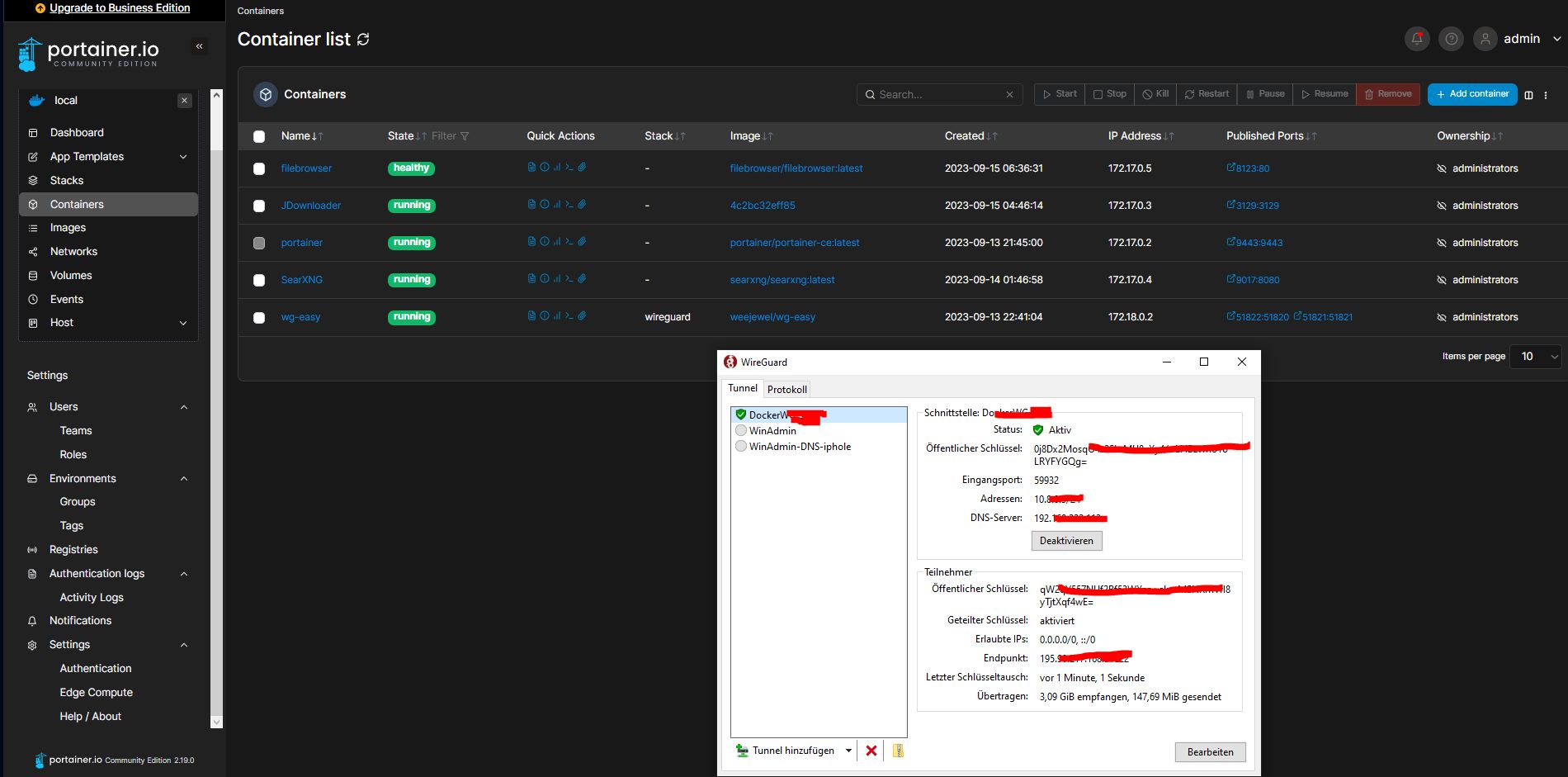Select WinAdmin tunnel in WireGuard list

coord(772,430)
